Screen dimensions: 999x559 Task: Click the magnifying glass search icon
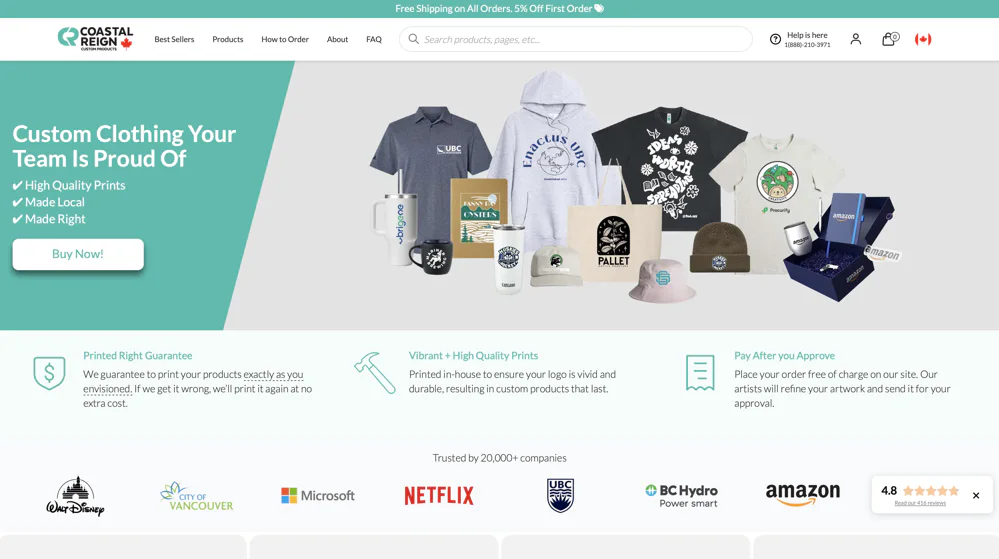click(x=413, y=39)
